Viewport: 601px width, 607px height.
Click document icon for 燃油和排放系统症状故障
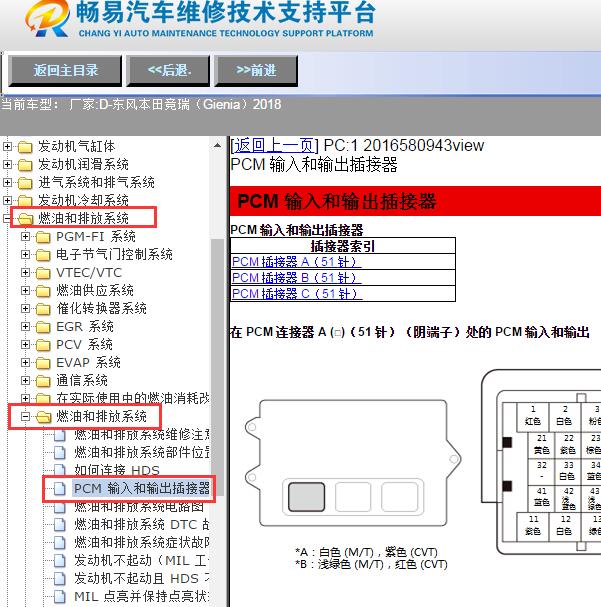tap(60, 542)
